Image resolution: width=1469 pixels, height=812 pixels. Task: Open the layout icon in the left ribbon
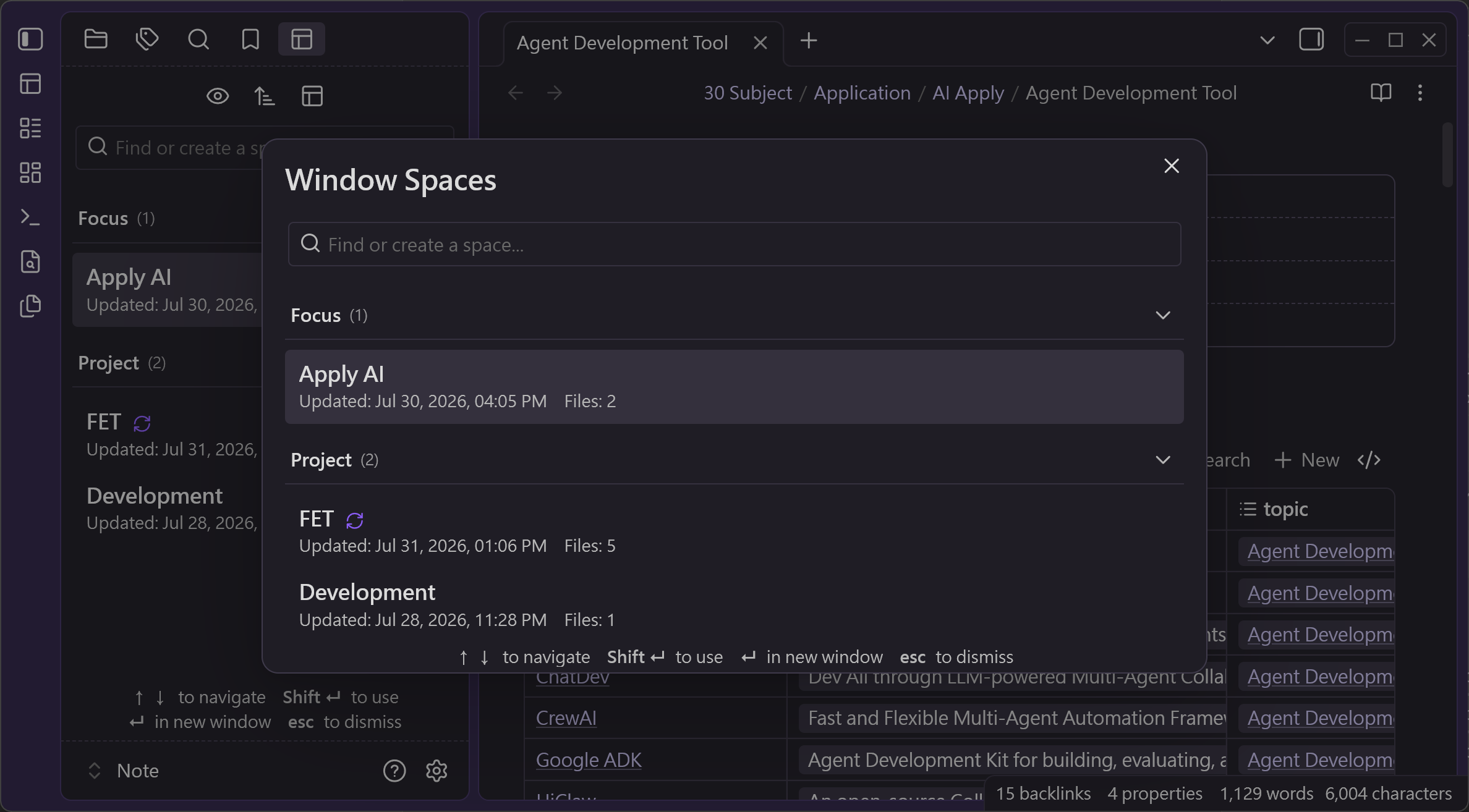click(30, 83)
